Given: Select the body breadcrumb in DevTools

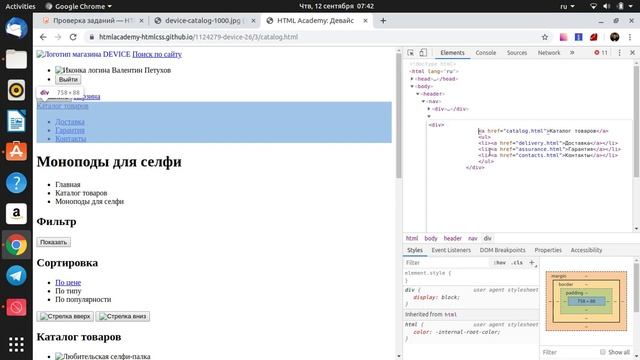Looking at the screenshot, I should tap(431, 238).
